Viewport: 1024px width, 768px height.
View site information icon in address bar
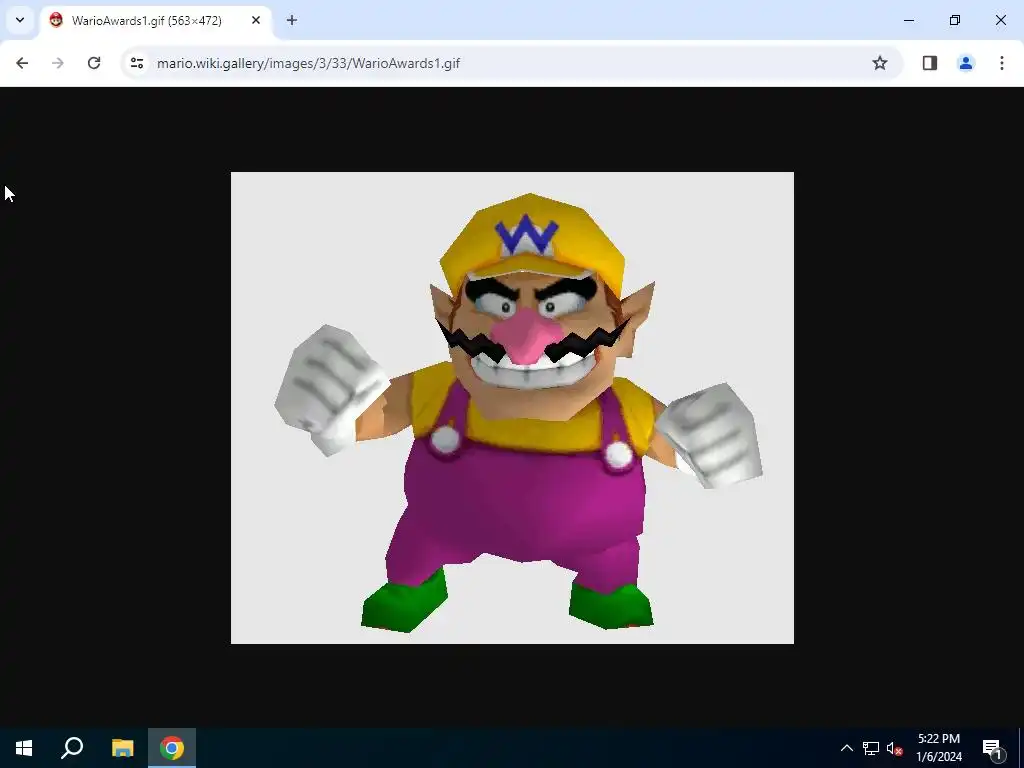point(136,63)
